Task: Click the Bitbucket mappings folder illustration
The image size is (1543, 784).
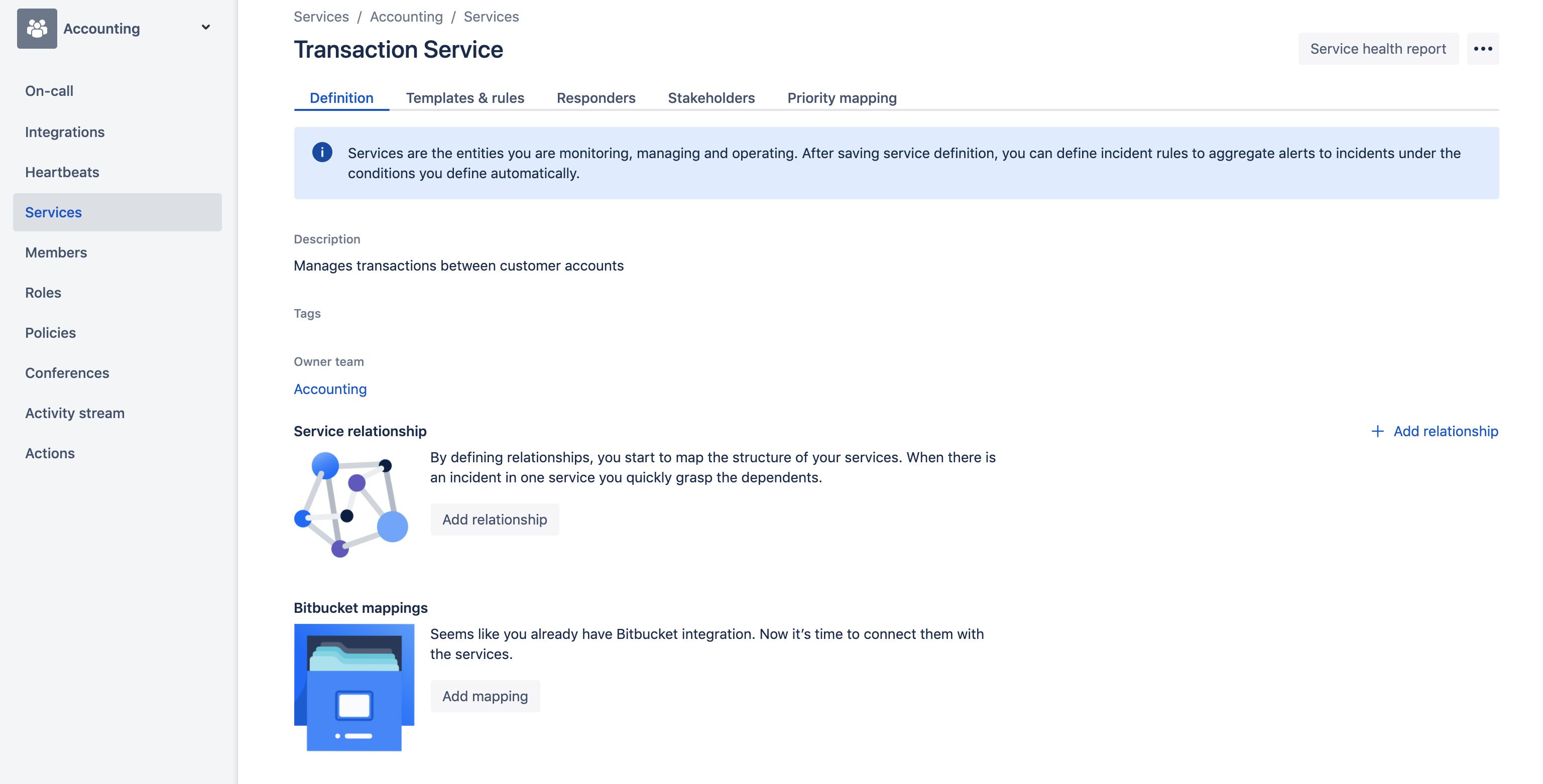Action: 354,687
